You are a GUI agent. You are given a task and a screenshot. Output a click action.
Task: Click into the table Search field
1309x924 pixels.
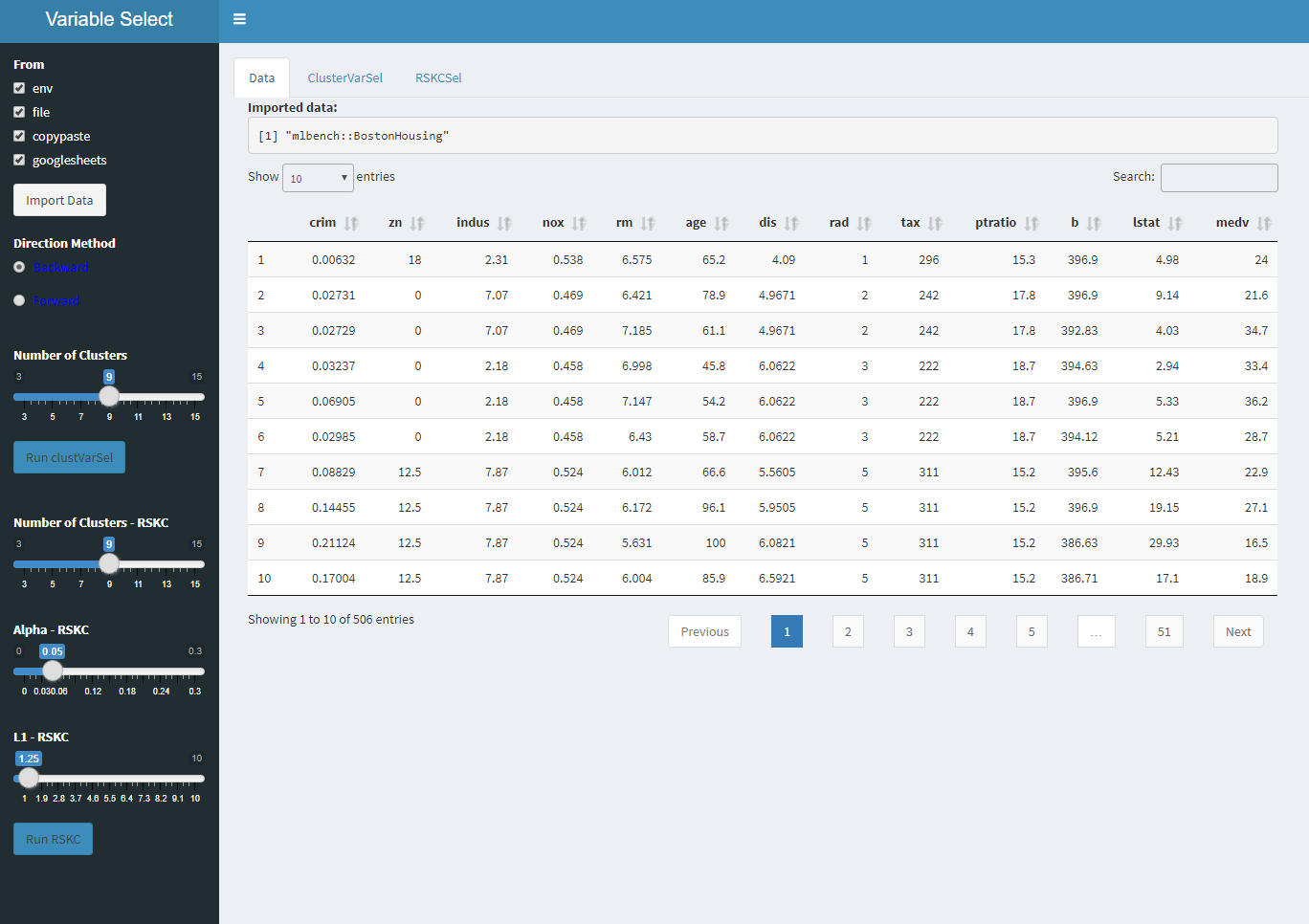[1218, 178]
